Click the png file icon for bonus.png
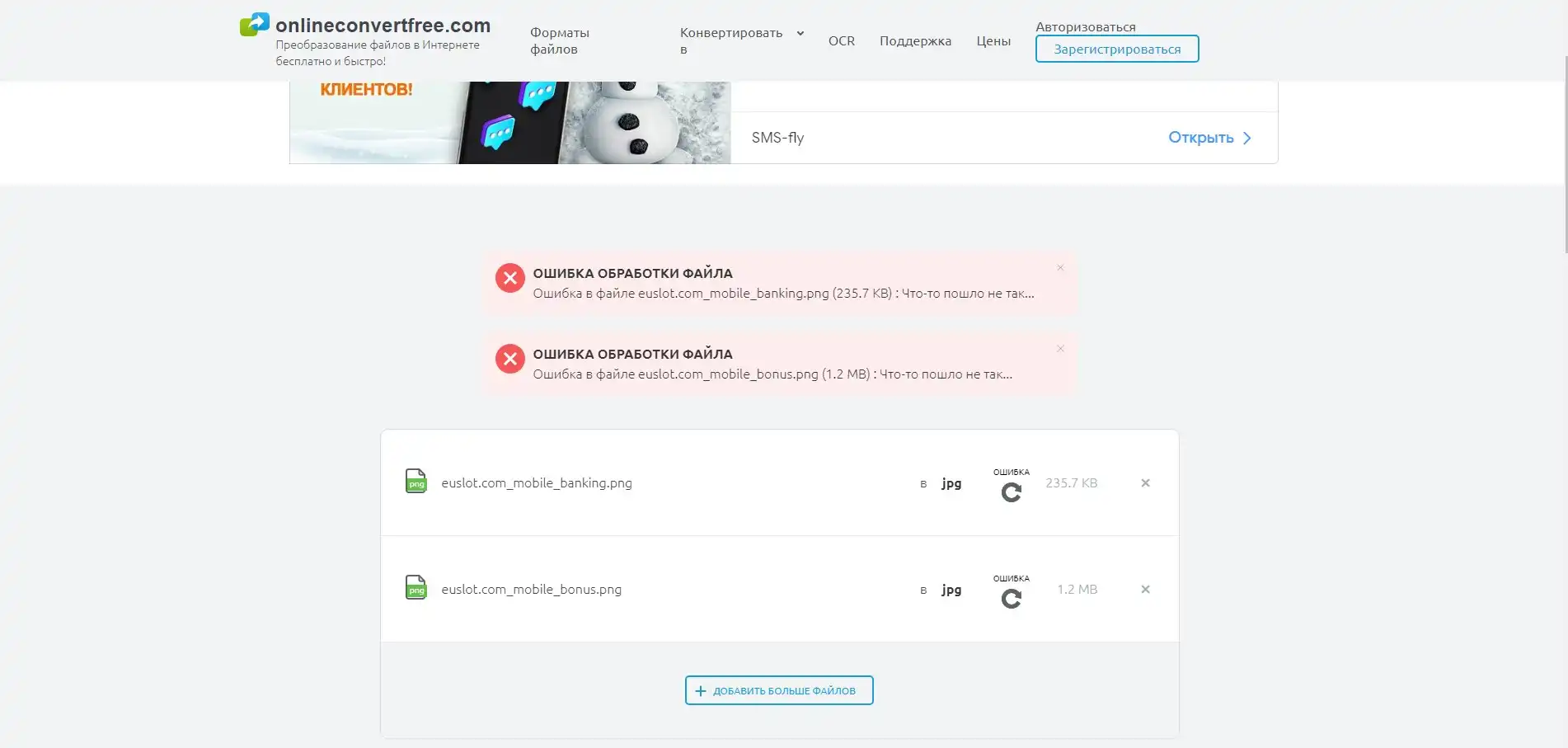Screen dimensions: 1568x748 (x=416, y=587)
